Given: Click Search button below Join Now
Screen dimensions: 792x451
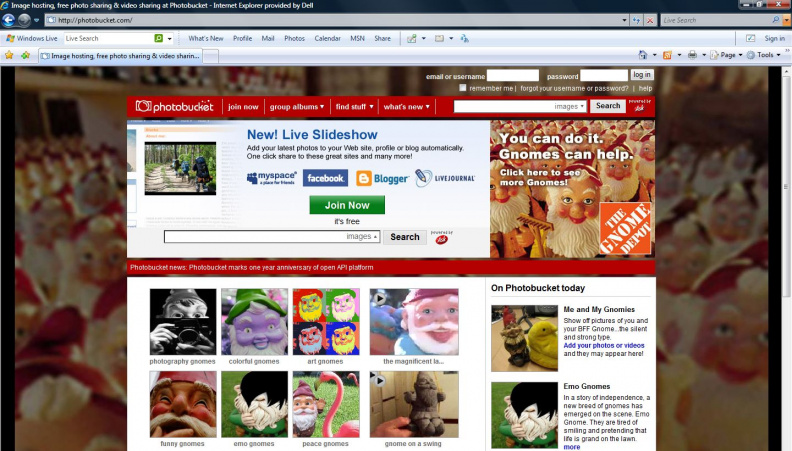Looking at the screenshot, I should tap(405, 237).
